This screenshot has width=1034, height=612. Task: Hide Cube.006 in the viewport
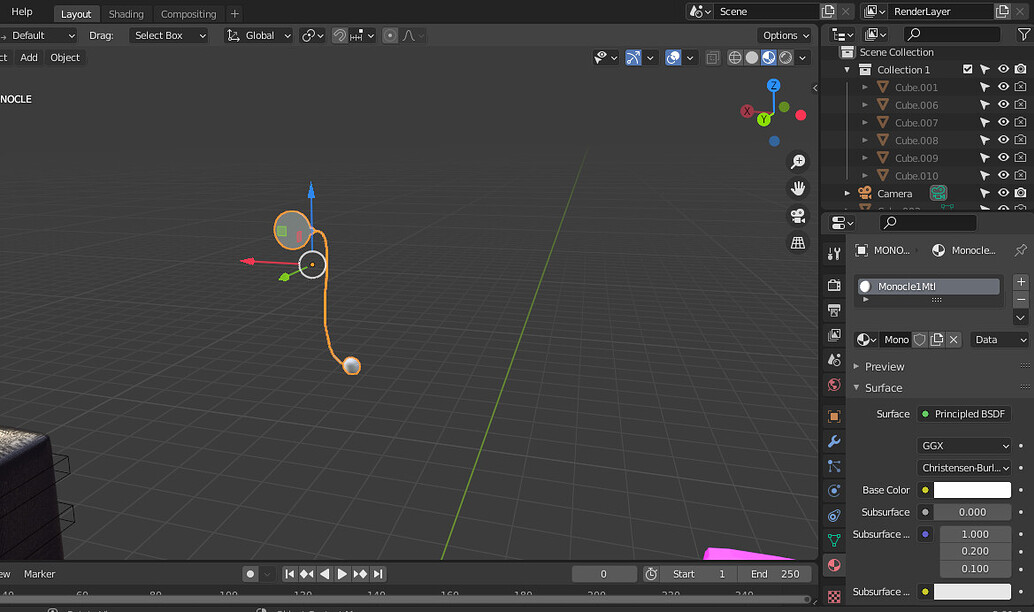click(x=1003, y=104)
